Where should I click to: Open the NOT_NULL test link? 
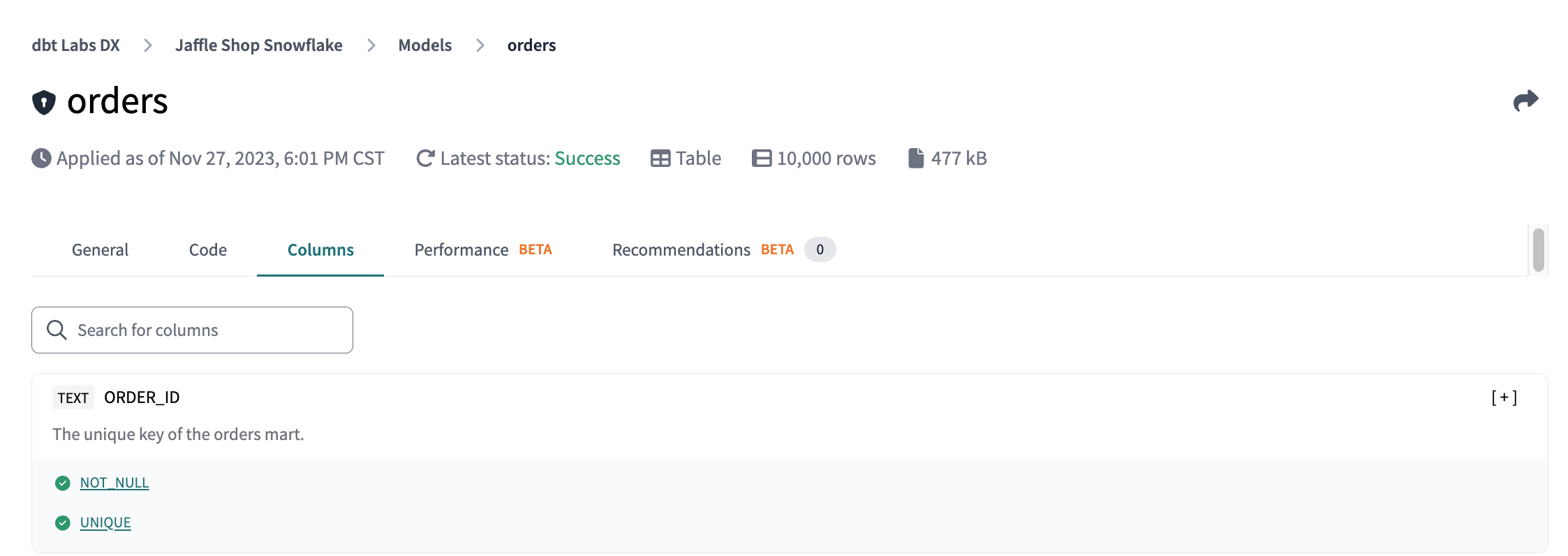click(x=114, y=483)
